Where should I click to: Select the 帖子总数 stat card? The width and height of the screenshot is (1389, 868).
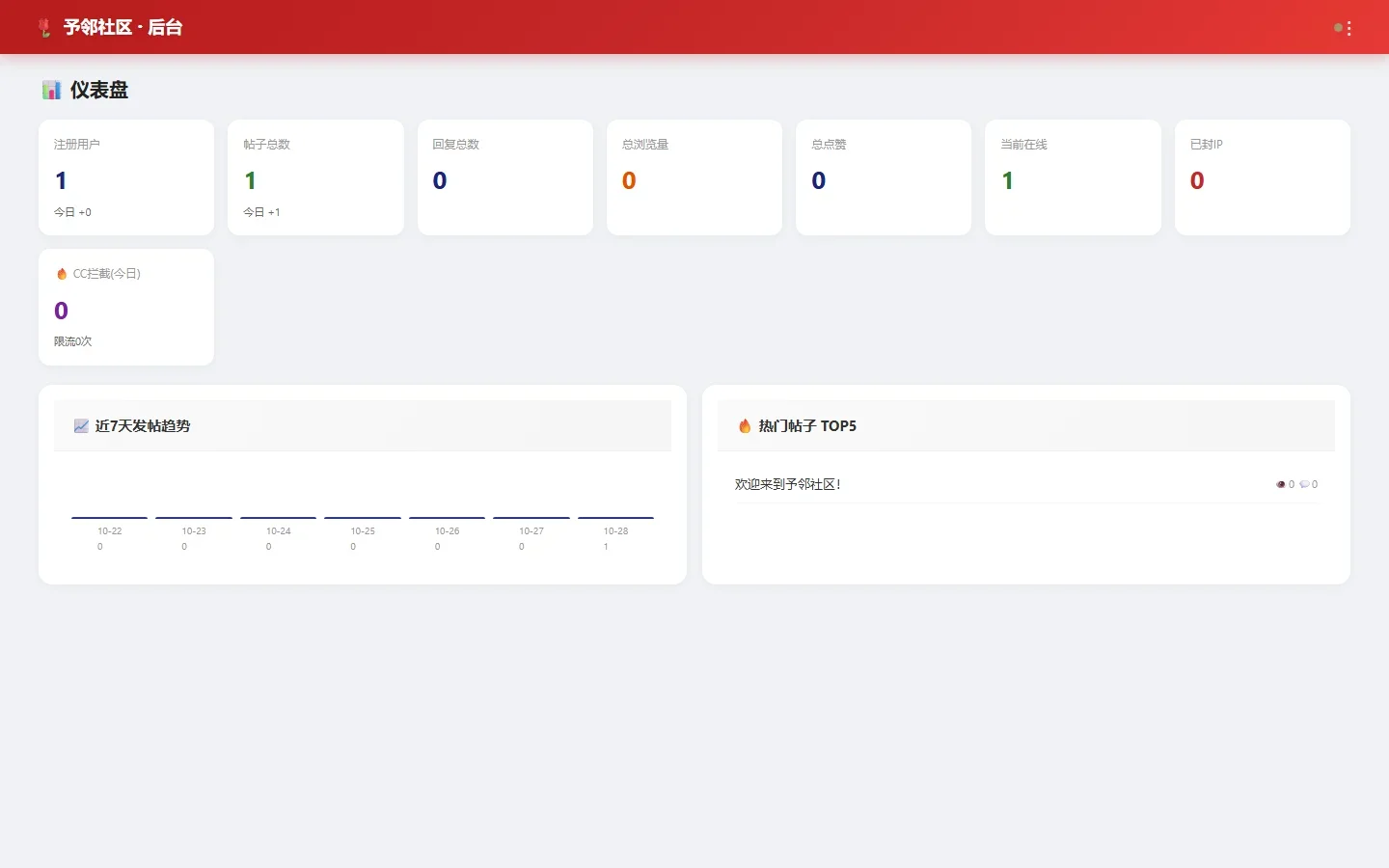click(315, 177)
